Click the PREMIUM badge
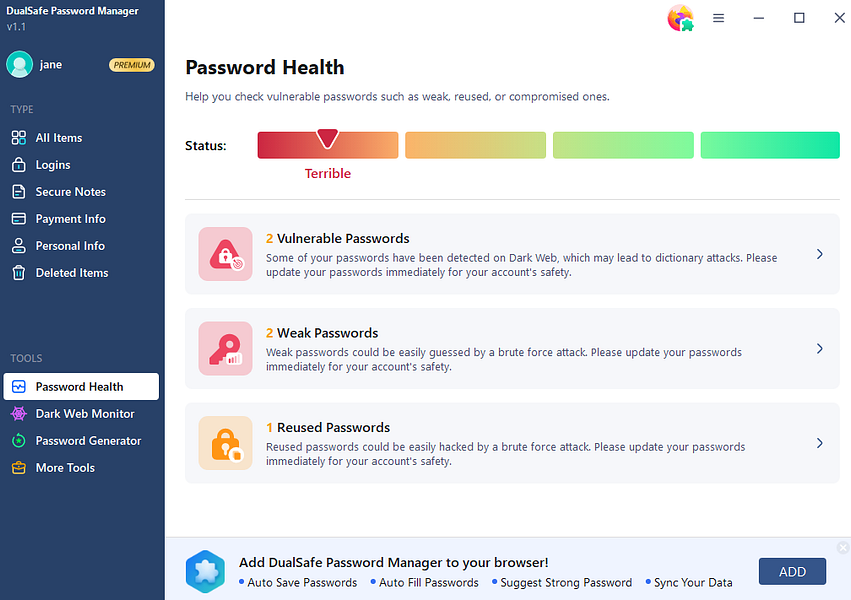The image size is (851, 600). [x=131, y=64]
